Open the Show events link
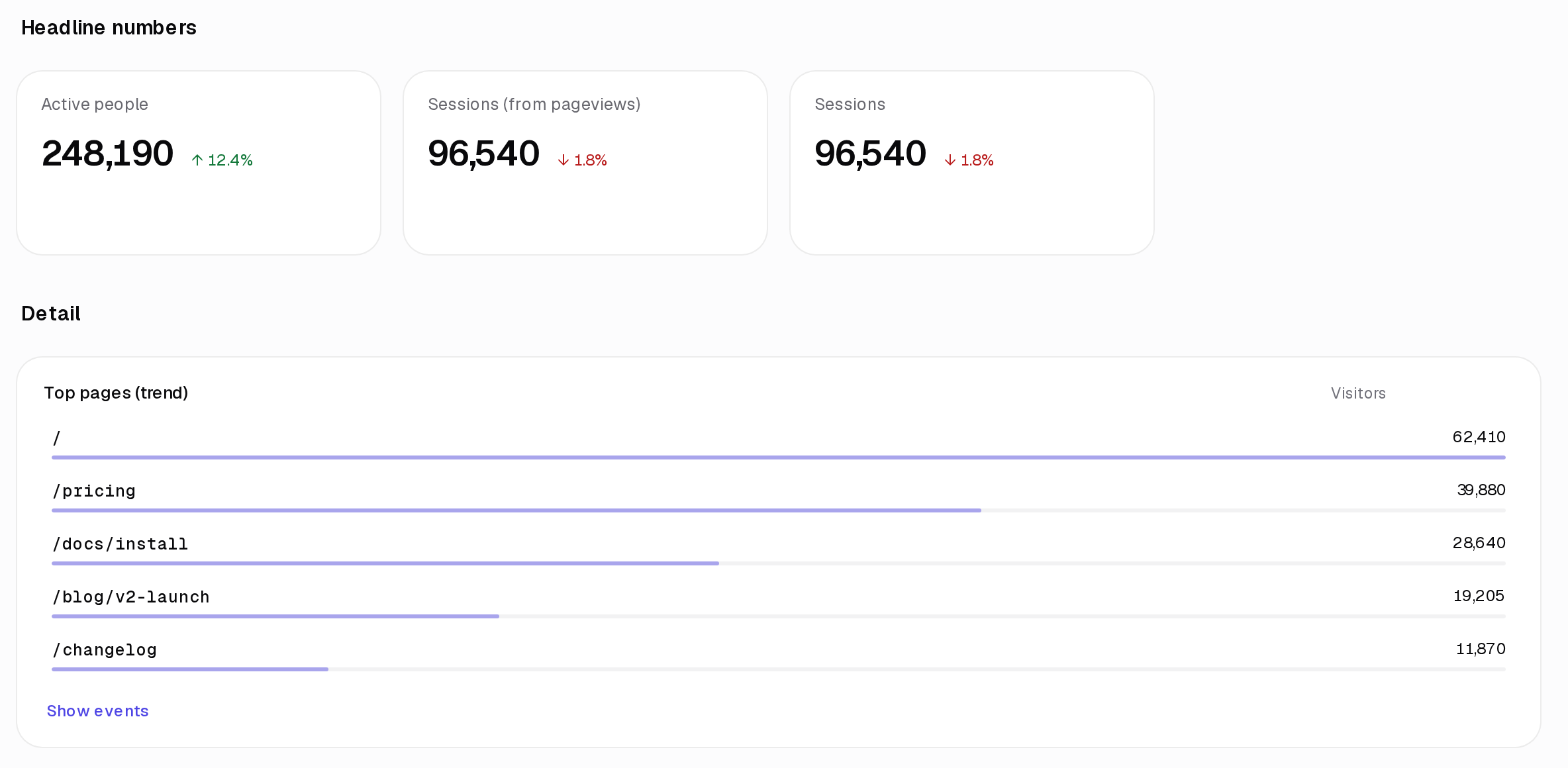This screenshot has height=768, width=1568. pyautogui.click(x=97, y=711)
